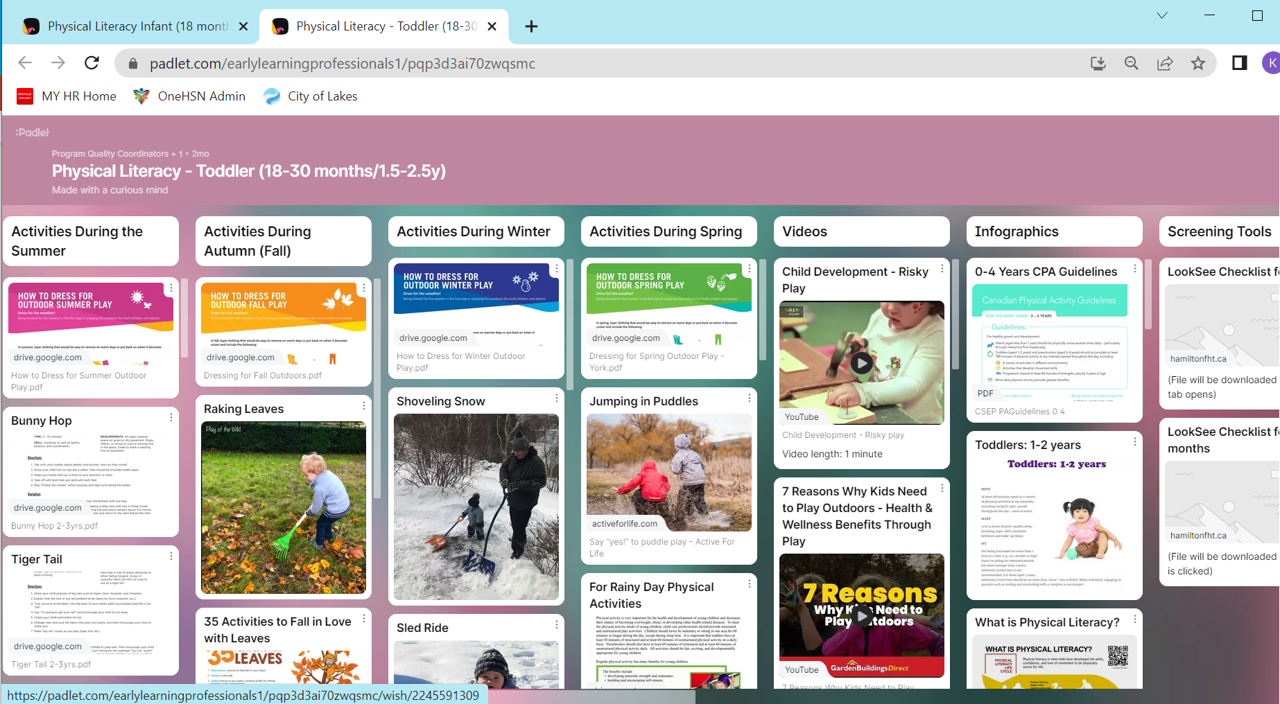Image resolution: width=1280 pixels, height=704 pixels.
Task: Bookmark this page with the star icon
Action: [1198, 63]
